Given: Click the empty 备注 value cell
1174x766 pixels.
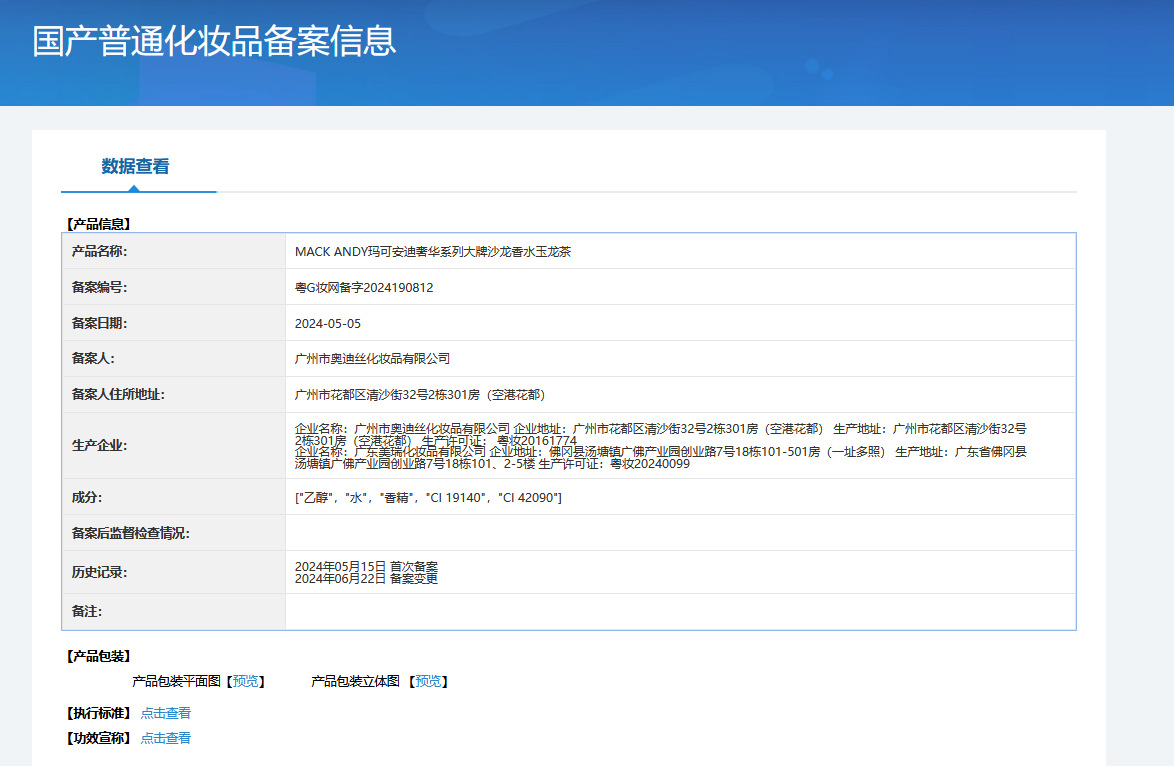Looking at the screenshot, I should 680,612.
